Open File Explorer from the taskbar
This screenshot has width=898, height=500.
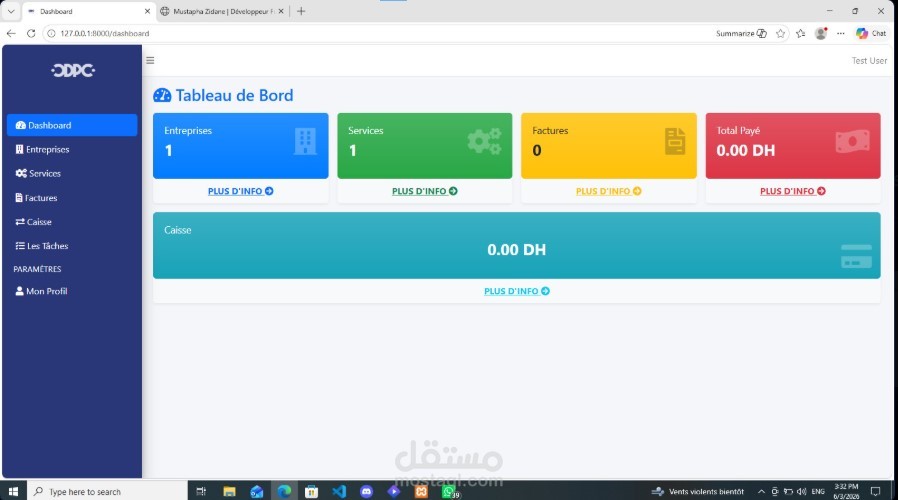[x=229, y=491]
